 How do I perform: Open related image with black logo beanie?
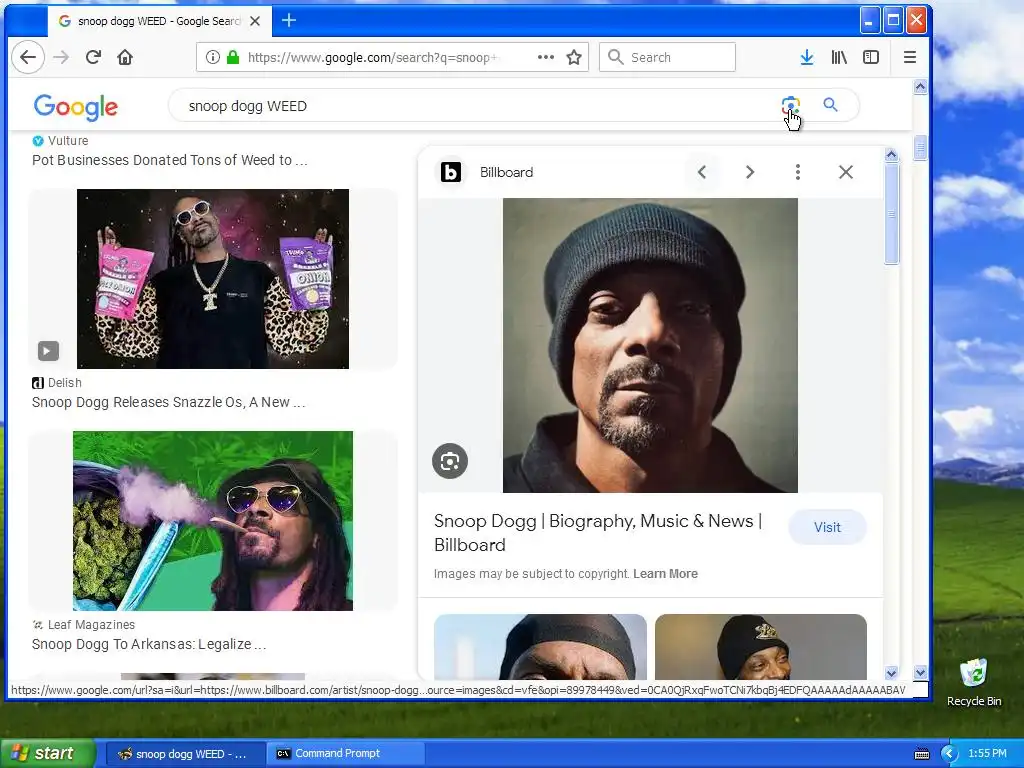(x=761, y=647)
